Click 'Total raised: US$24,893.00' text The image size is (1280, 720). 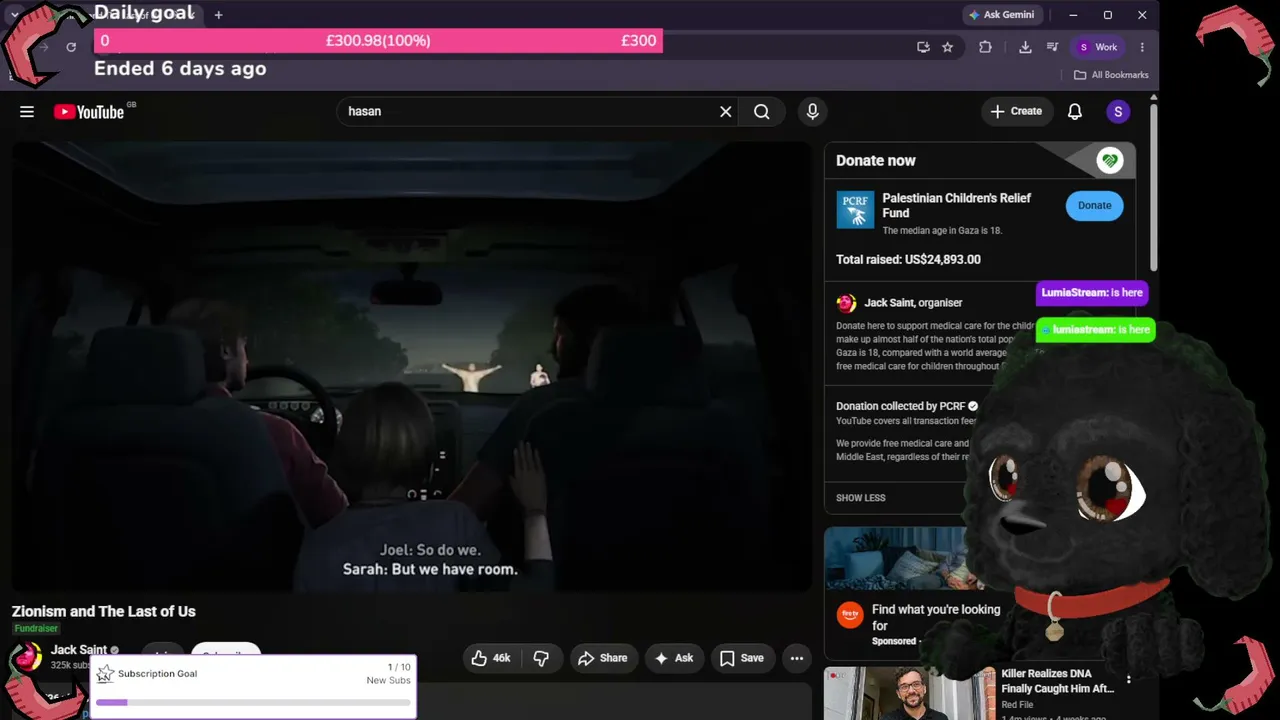click(x=908, y=259)
